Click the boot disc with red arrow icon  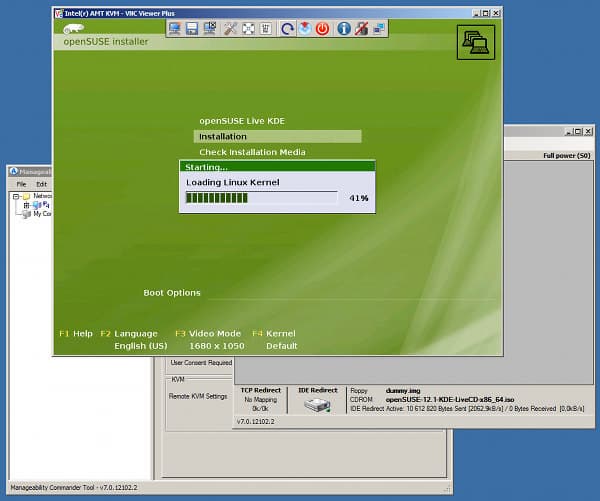tap(305, 29)
